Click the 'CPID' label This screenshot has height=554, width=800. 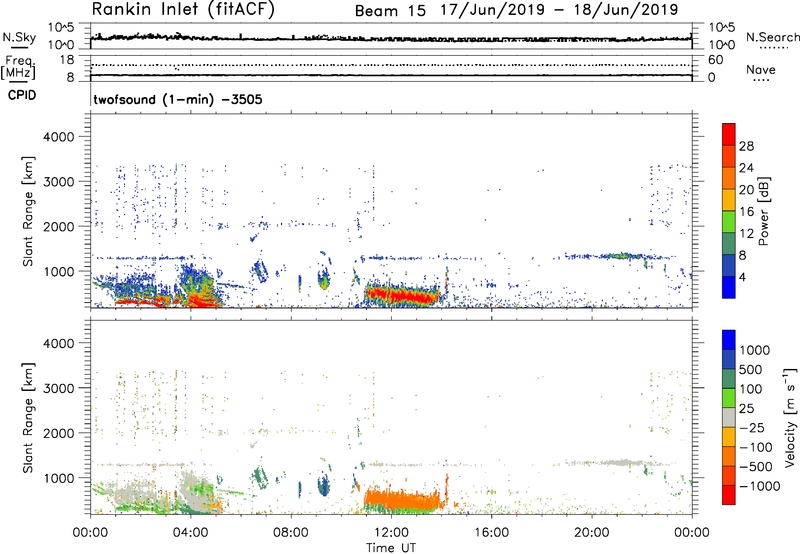click(x=22, y=95)
